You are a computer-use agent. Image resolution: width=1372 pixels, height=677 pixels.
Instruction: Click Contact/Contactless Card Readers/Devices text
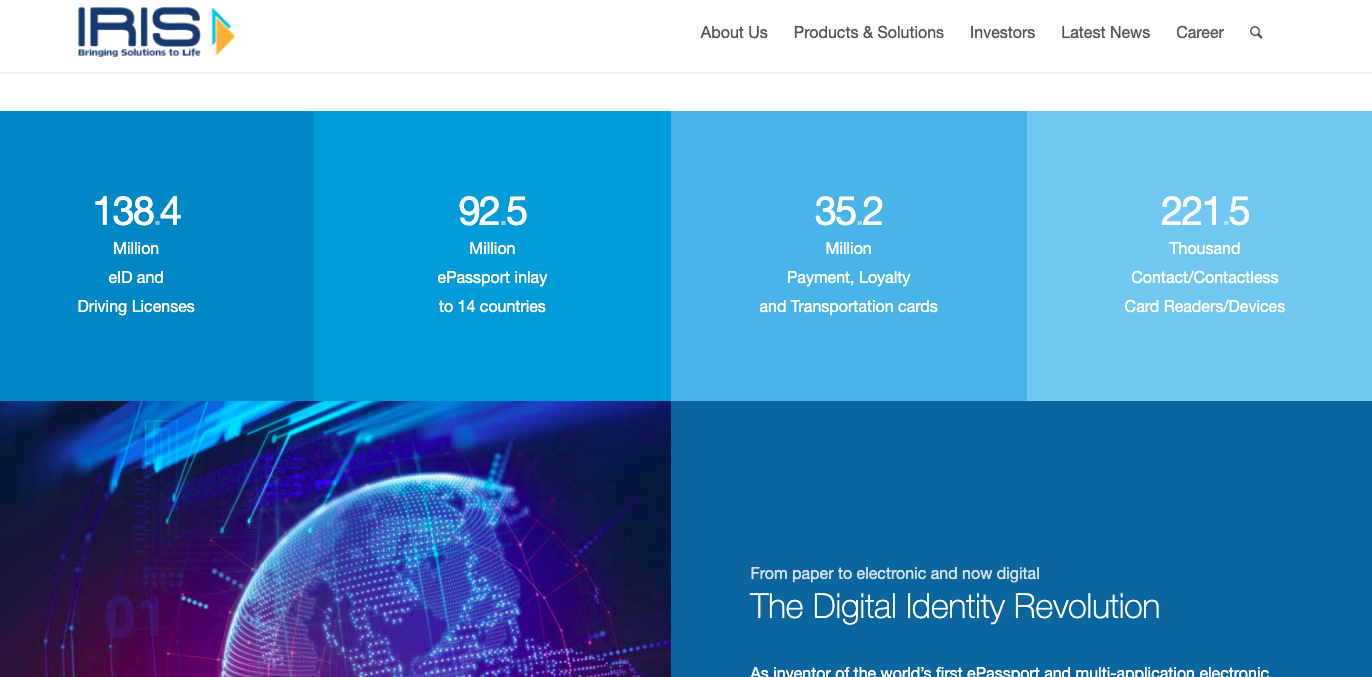tap(1204, 292)
